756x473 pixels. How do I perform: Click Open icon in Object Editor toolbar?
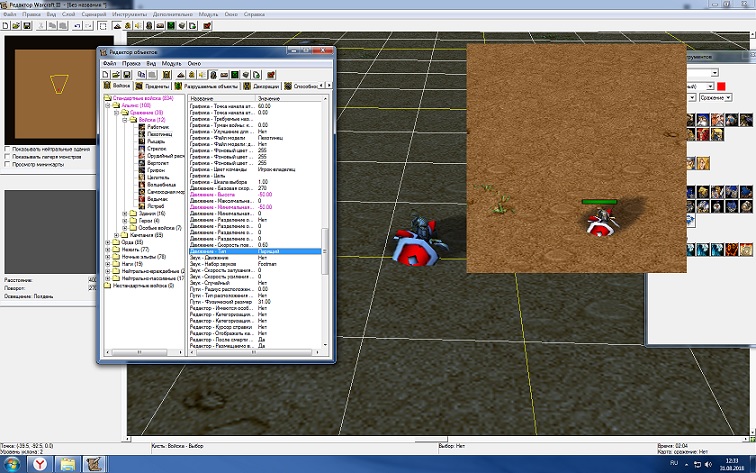116,75
